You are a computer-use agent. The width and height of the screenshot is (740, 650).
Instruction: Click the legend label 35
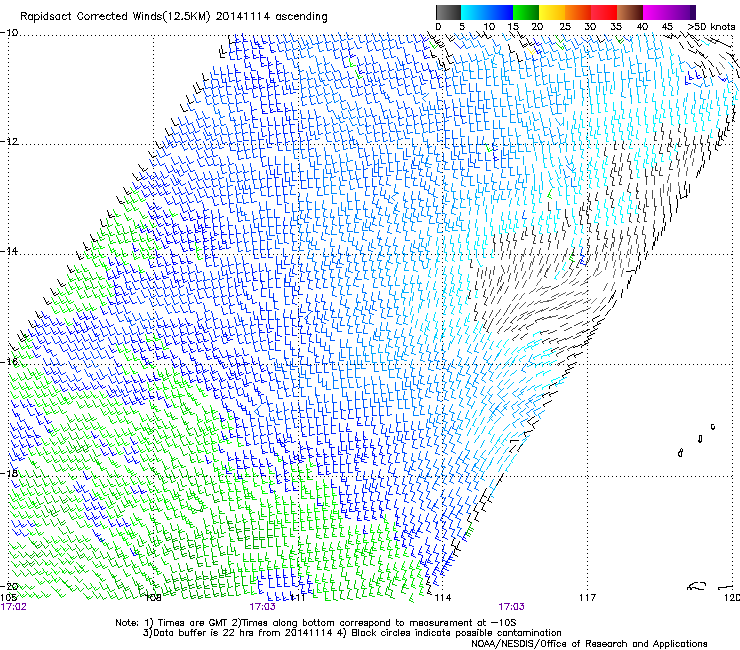[616, 27]
